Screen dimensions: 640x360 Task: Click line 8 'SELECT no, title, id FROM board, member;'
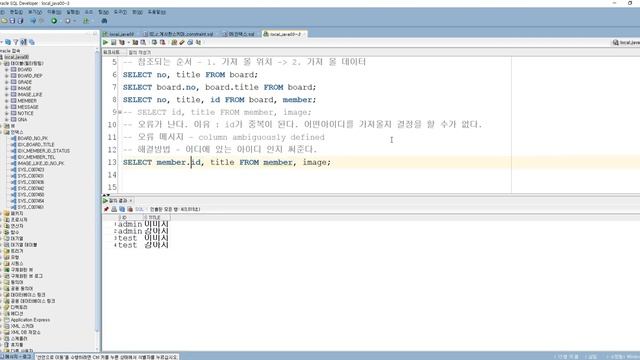220,100
